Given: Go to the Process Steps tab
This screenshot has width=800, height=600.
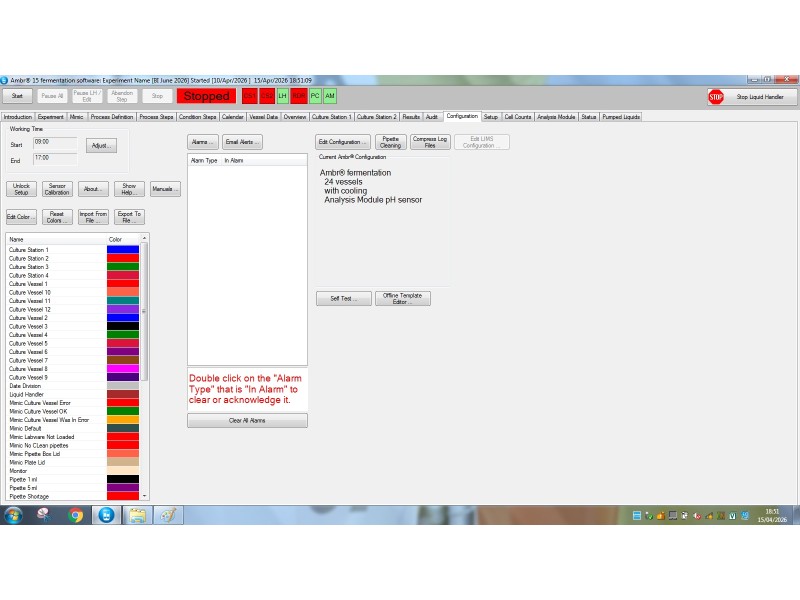Looking at the screenshot, I should 156,117.
